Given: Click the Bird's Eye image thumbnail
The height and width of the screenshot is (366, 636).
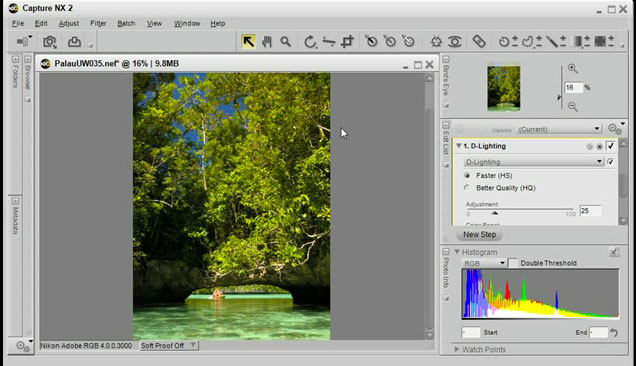Looking at the screenshot, I should click(x=504, y=88).
